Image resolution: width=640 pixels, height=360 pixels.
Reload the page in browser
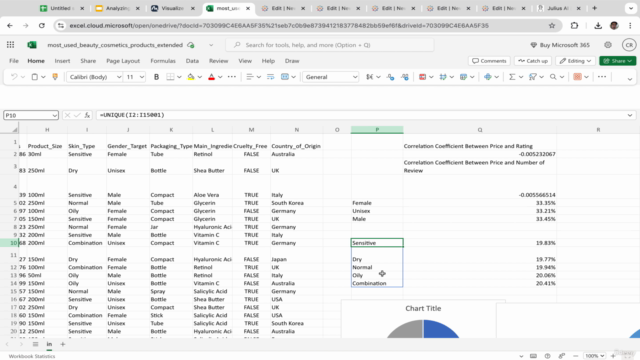(42, 26)
